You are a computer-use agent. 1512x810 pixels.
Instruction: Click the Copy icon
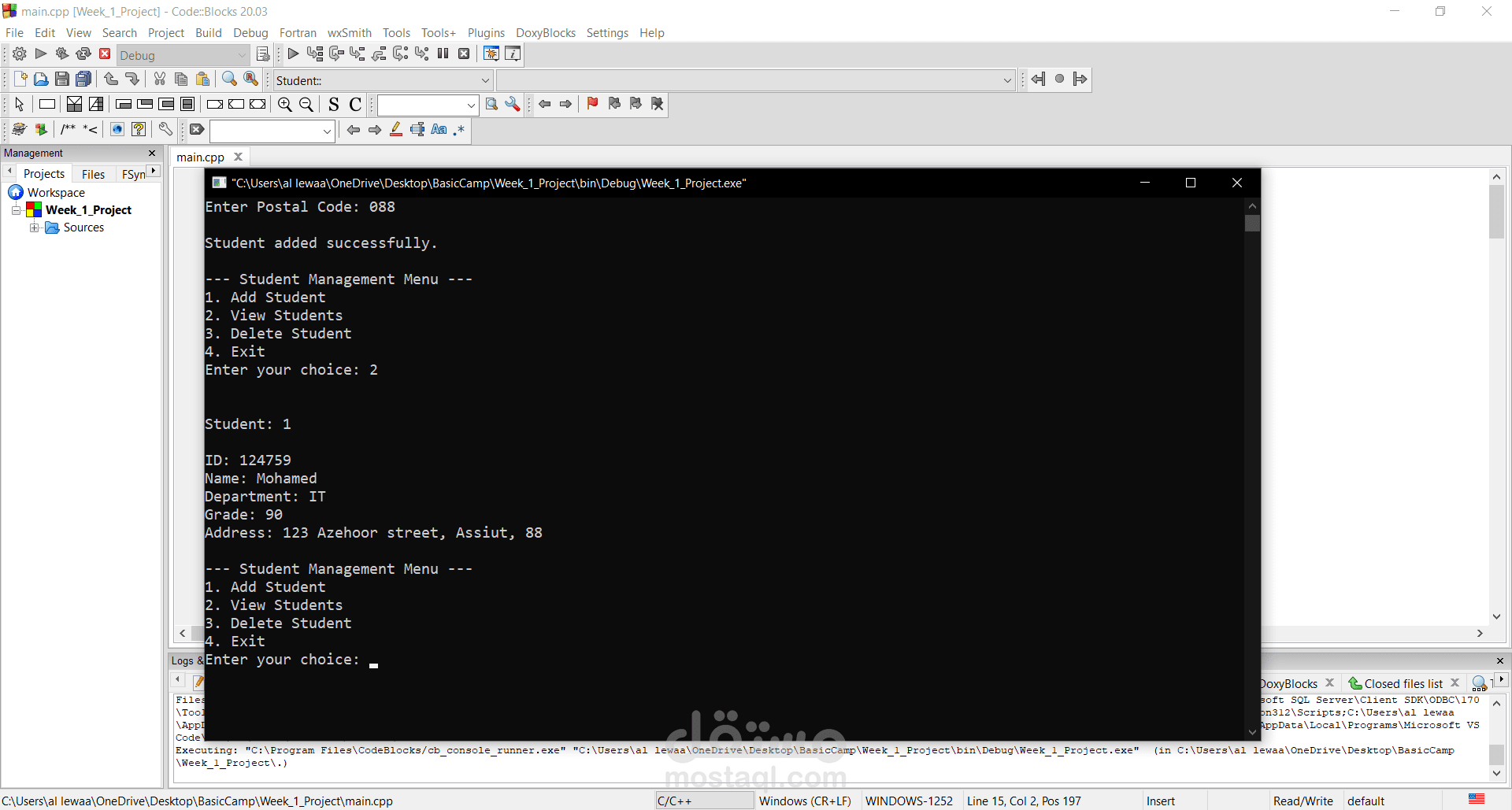click(181, 80)
